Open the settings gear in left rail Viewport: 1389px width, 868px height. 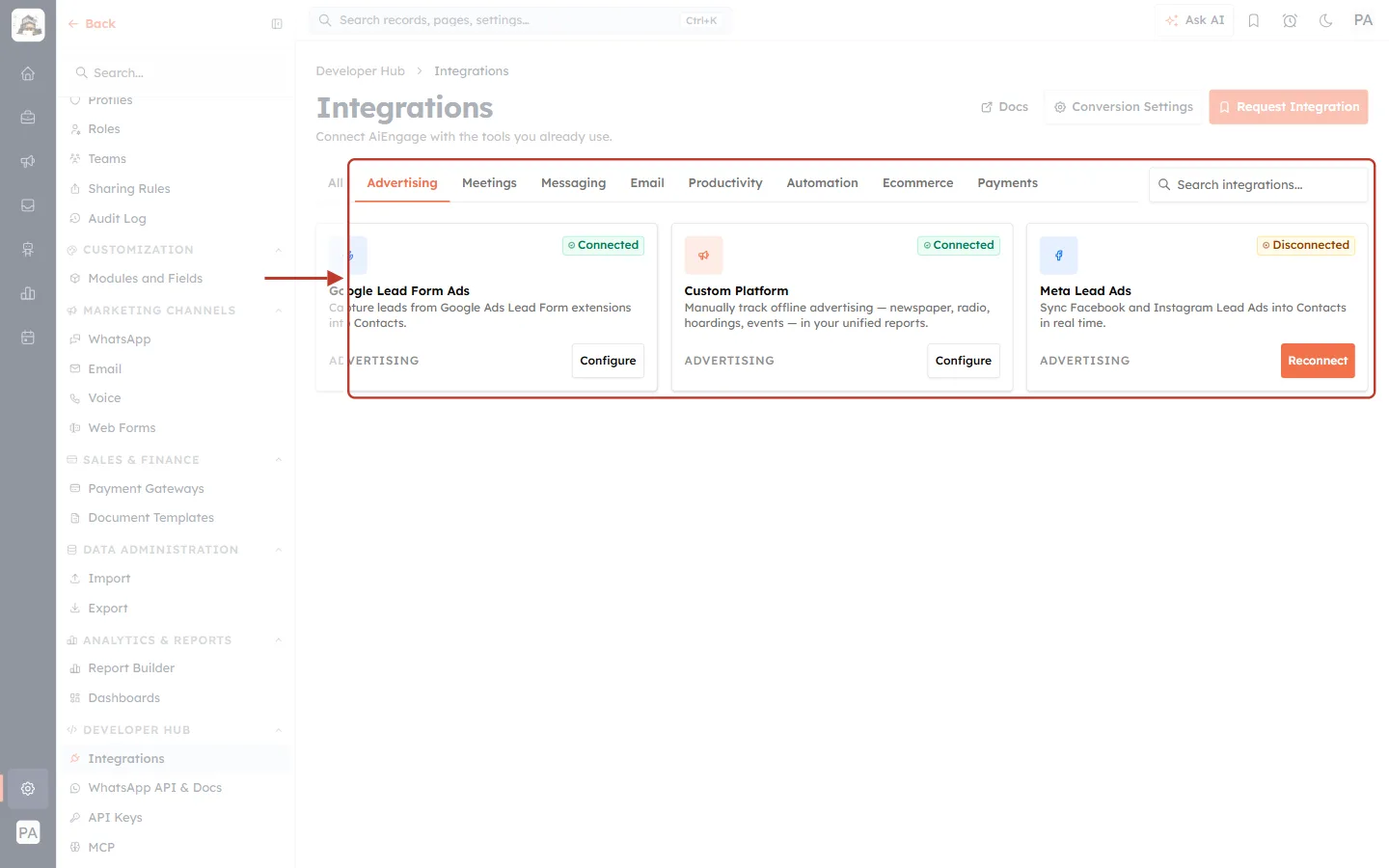28,788
